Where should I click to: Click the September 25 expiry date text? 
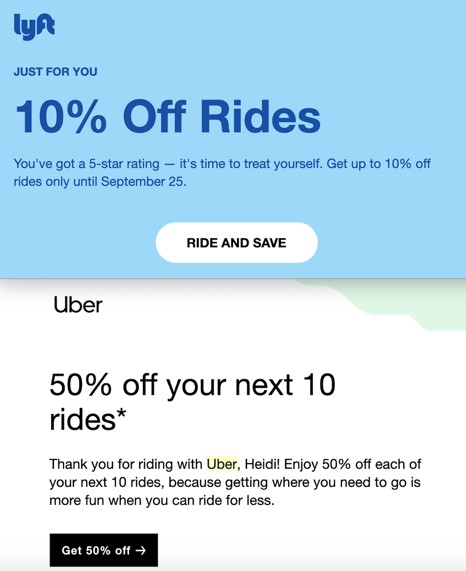tap(143, 181)
